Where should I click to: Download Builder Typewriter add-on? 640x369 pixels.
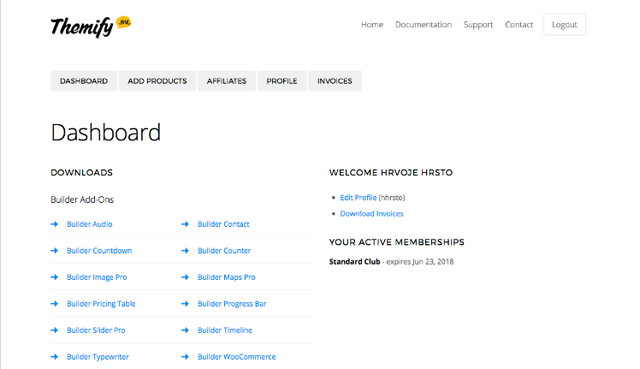coord(98,357)
